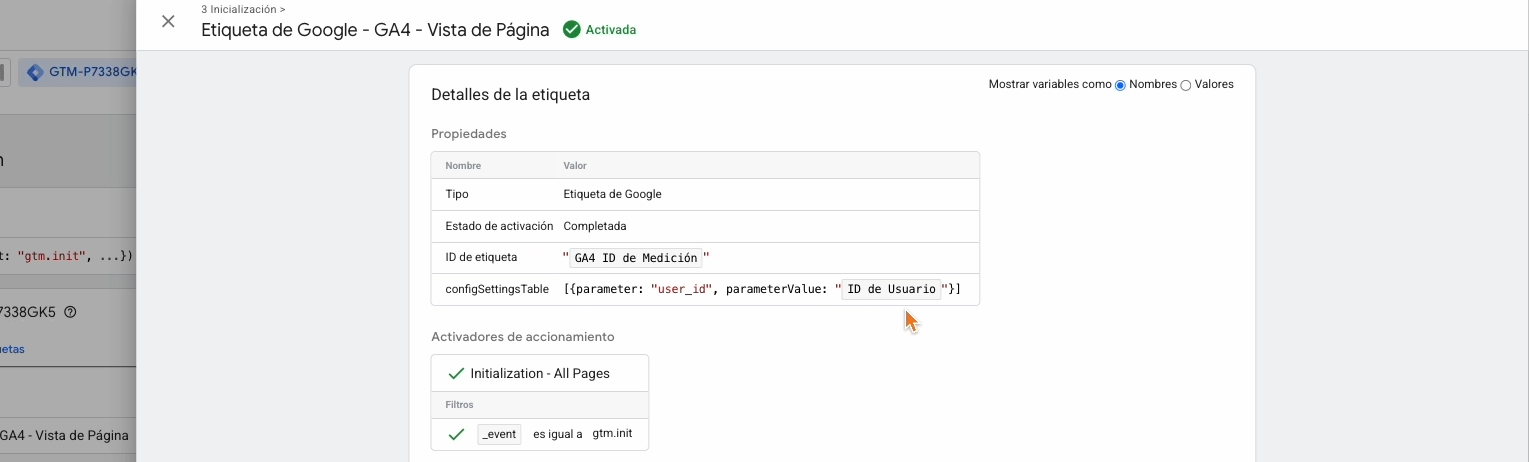Click the green Activada checkmark icon
Screen dimensions: 1529x462
click(x=572, y=30)
